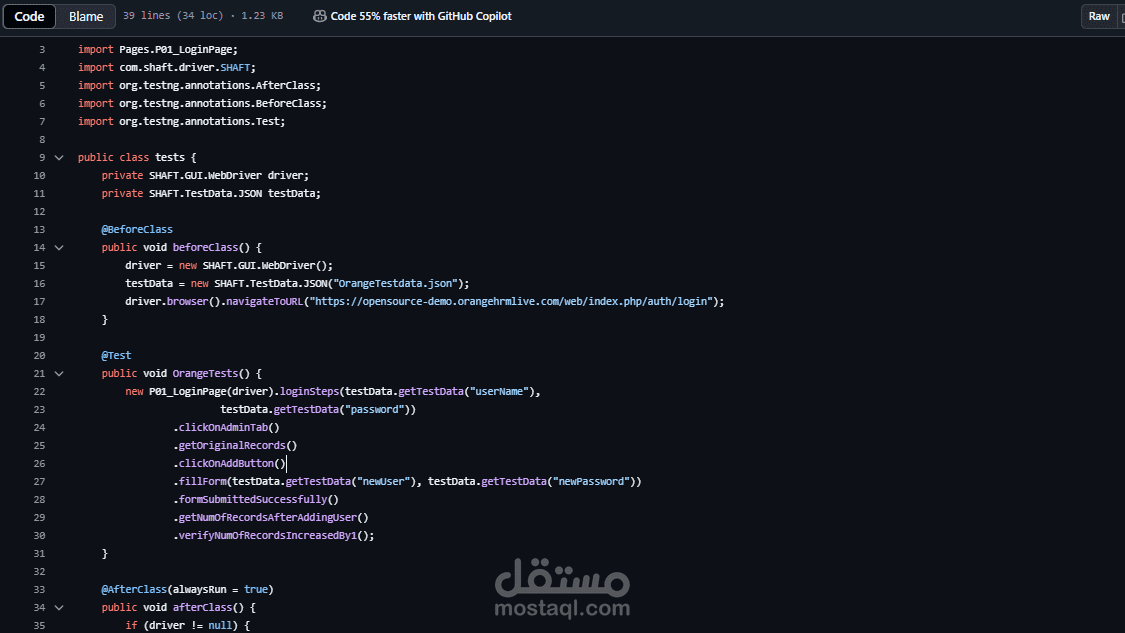This screenshot has height=633, width=1125.
Task: Open the Raw file view
Action: tap(1098, 16)
